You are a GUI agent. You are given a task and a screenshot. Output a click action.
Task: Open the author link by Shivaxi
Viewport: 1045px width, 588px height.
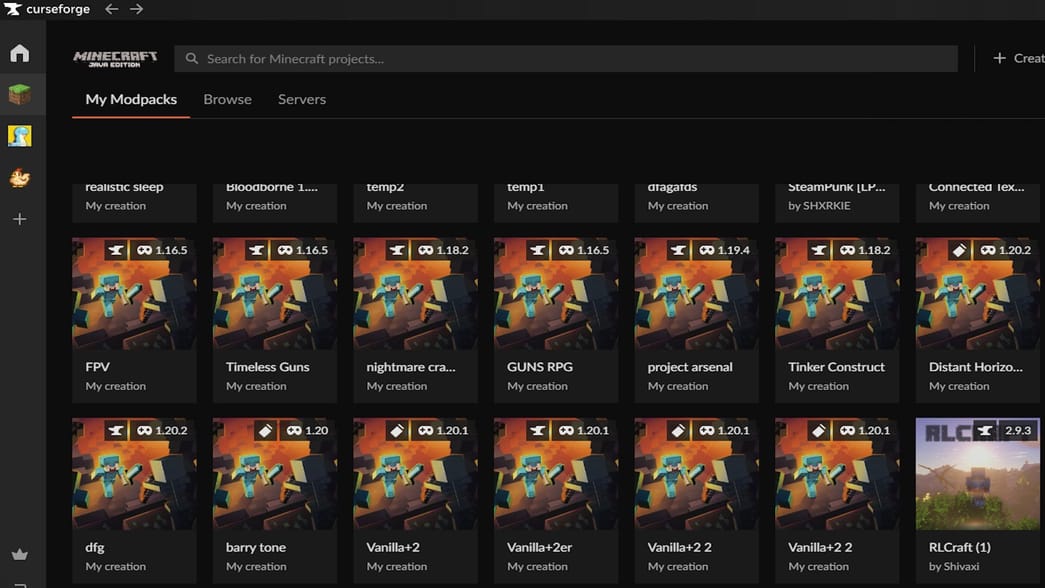coord(957,566)
